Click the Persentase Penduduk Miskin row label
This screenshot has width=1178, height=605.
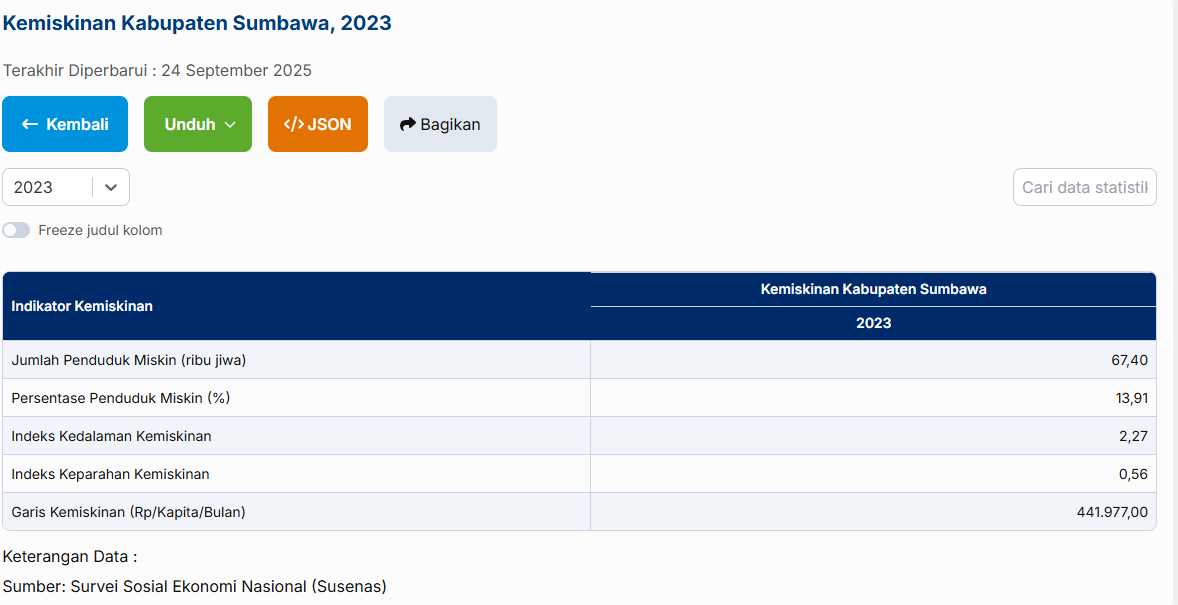point(120,398)
